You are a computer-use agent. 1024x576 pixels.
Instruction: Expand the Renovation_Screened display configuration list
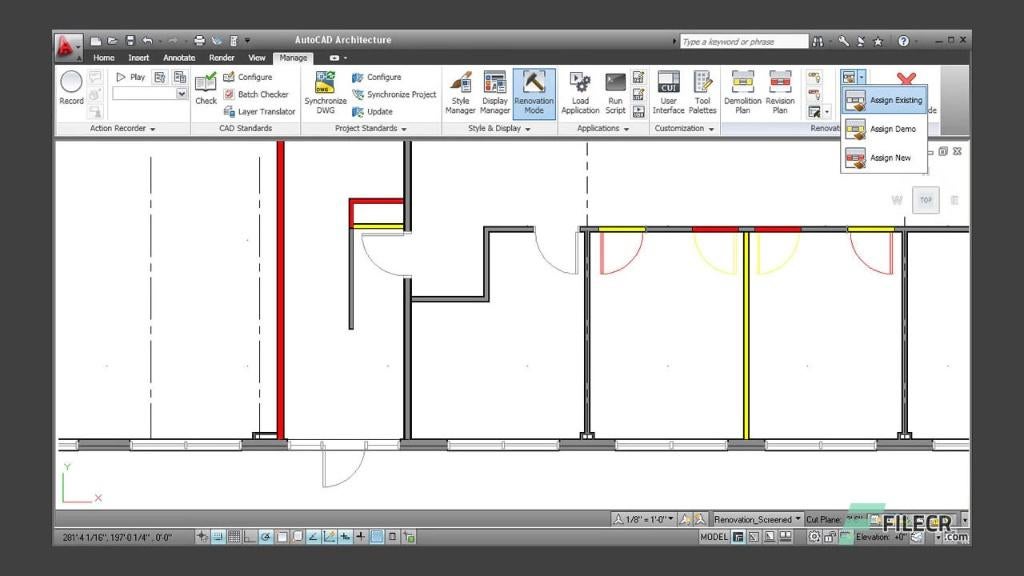(x=796, y=519)
